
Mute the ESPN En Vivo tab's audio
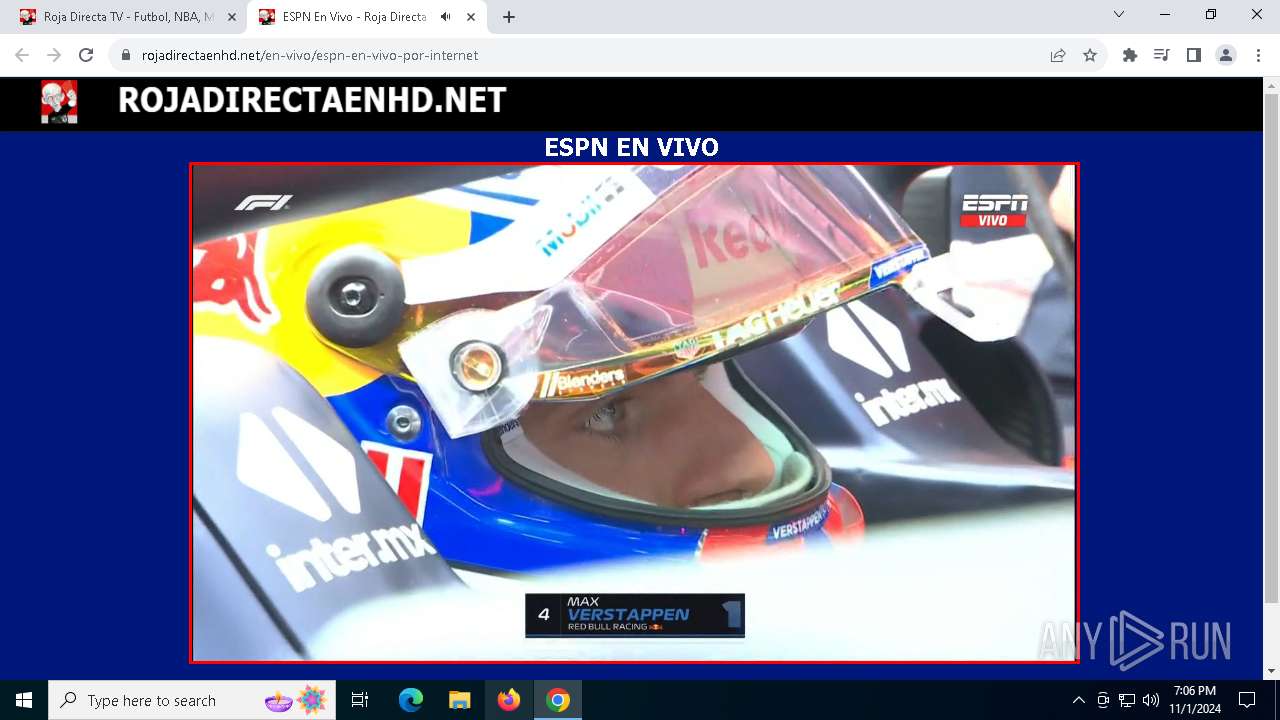tap(445, 17)
